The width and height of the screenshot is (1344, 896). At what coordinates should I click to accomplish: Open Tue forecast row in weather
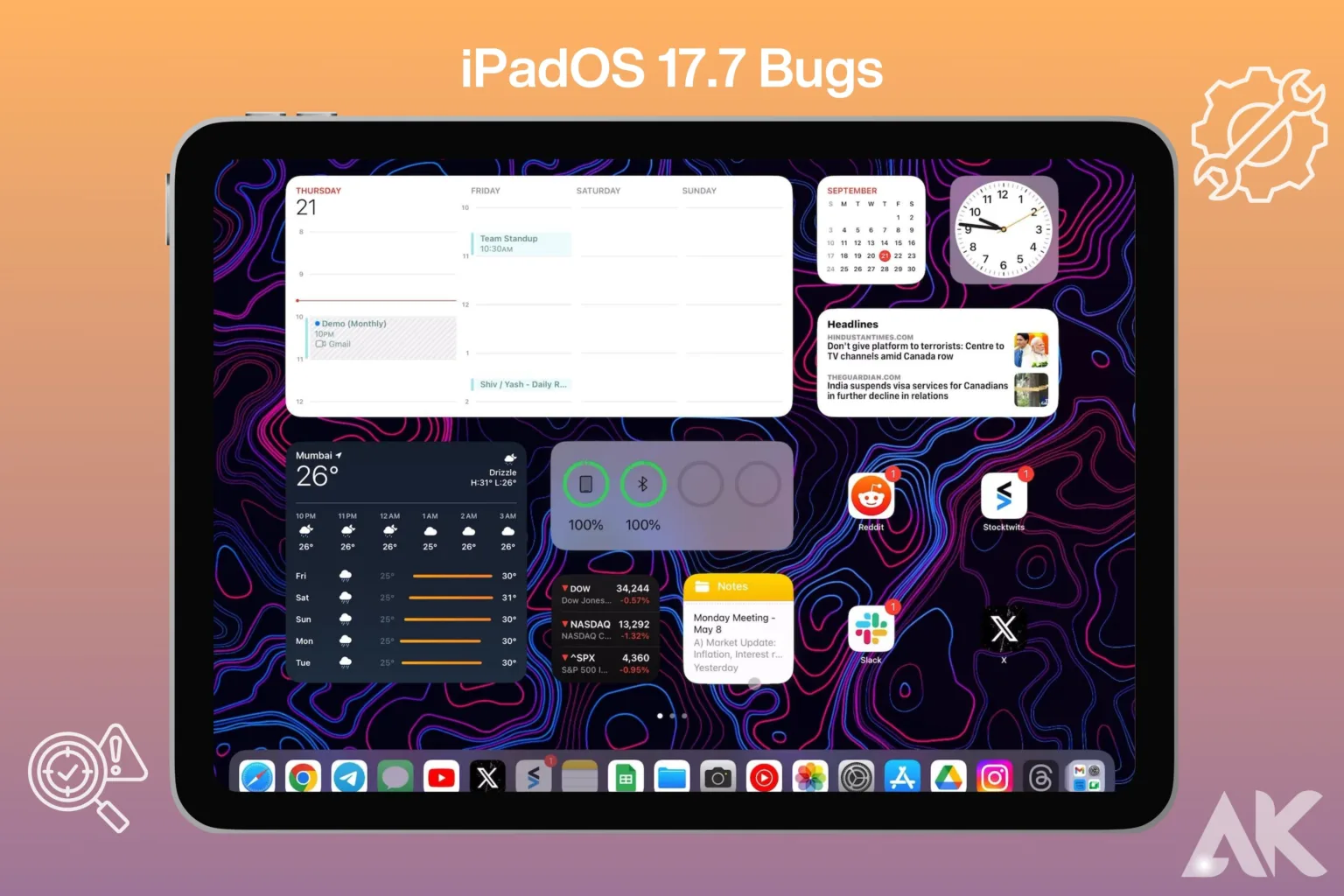(406, 662)
